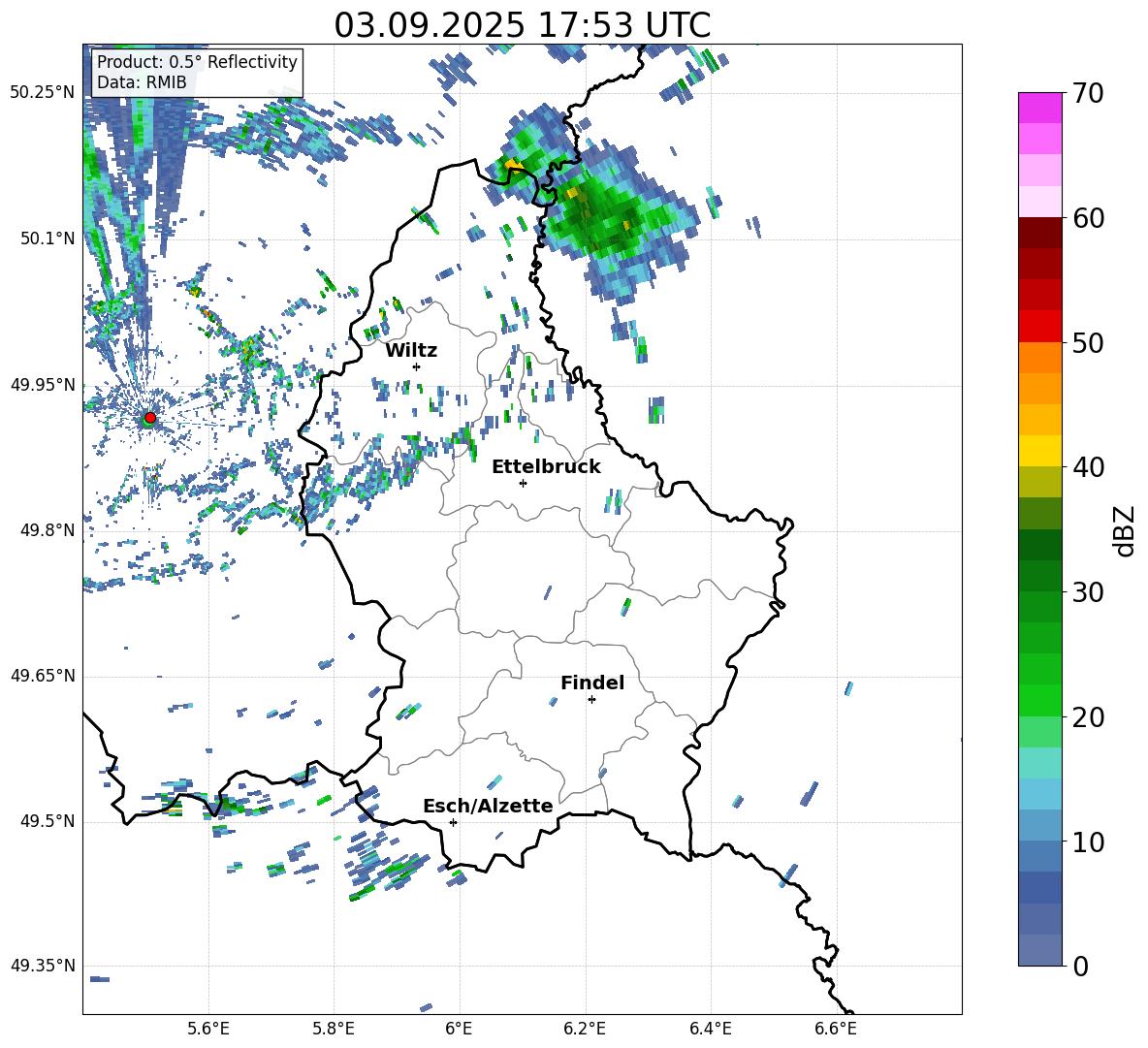Click the Wiltz city label
1148x1048 pixels.
pyautogui.click(x=411, y=351)
